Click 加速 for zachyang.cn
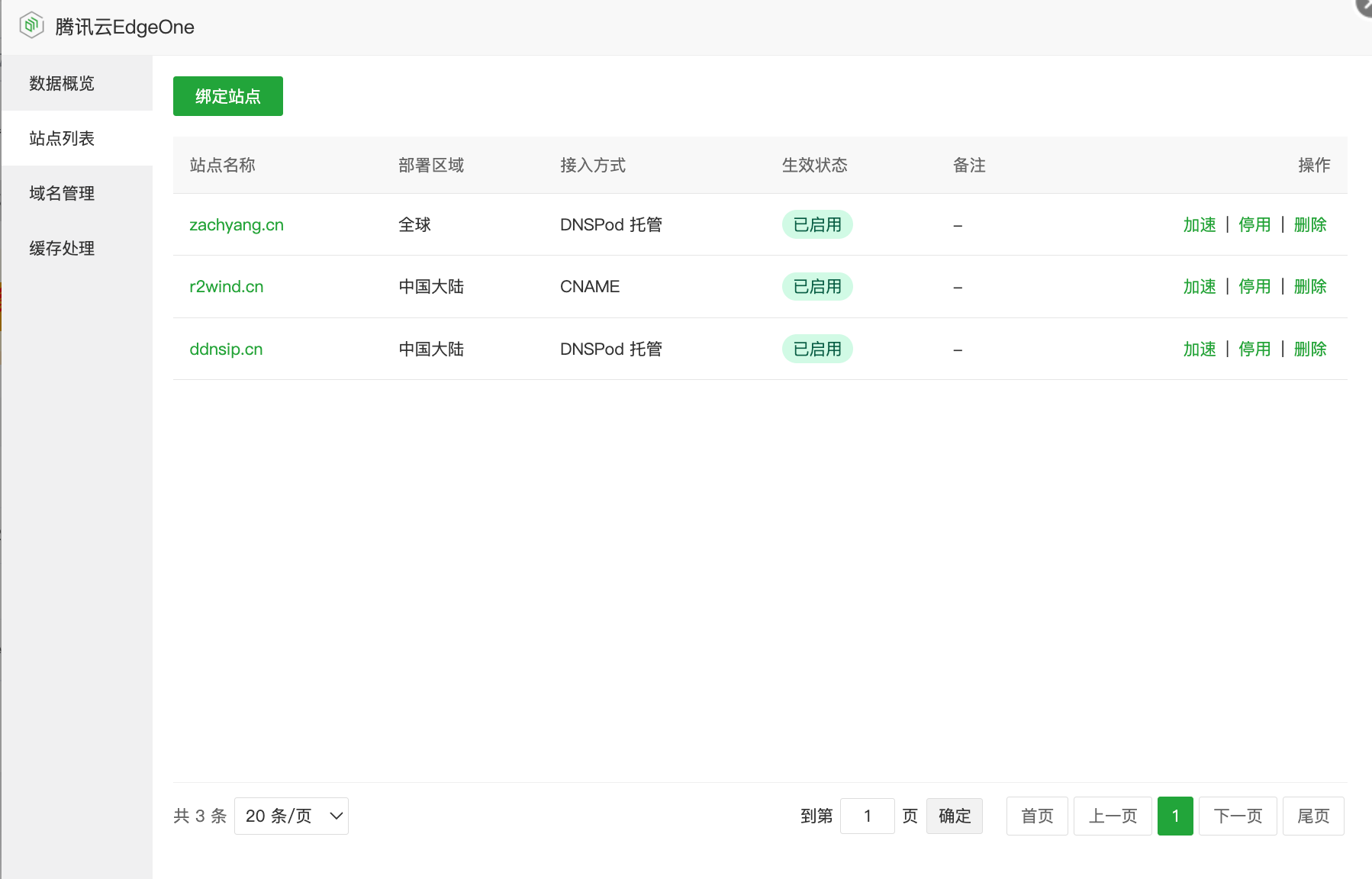 (1199, 224)
